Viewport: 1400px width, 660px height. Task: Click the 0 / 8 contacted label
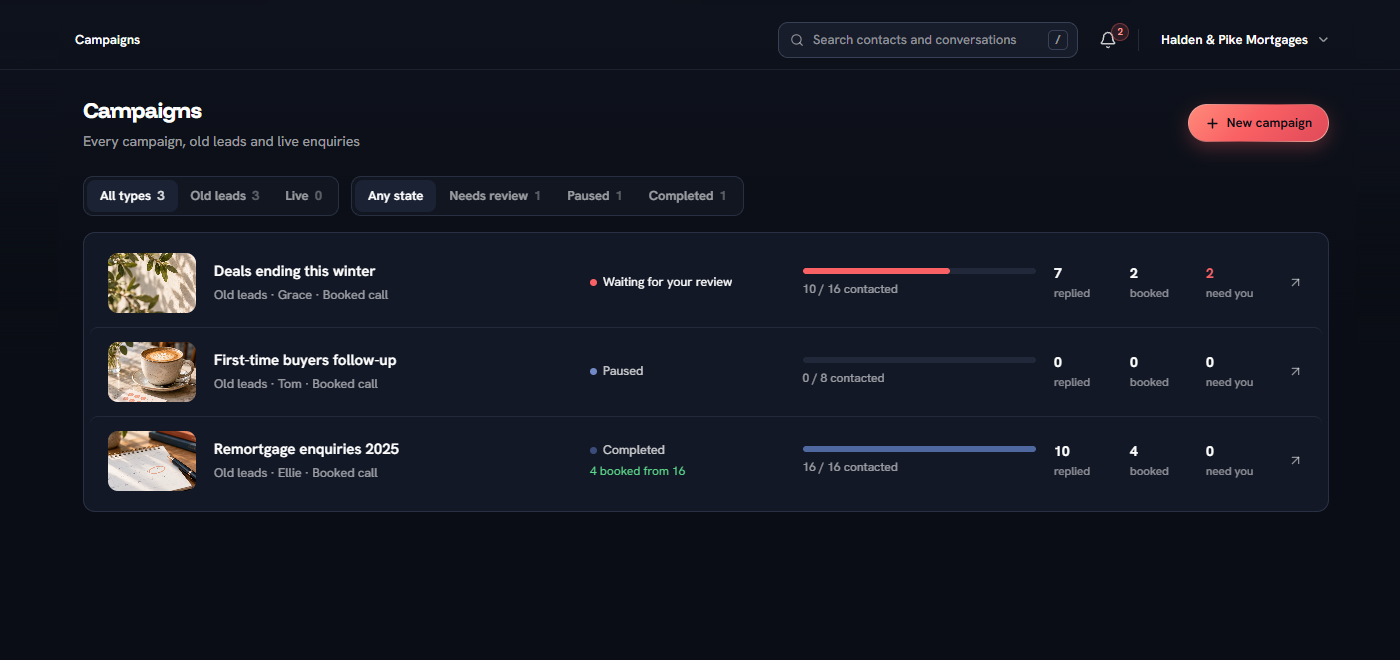click(x=843, y=378)
